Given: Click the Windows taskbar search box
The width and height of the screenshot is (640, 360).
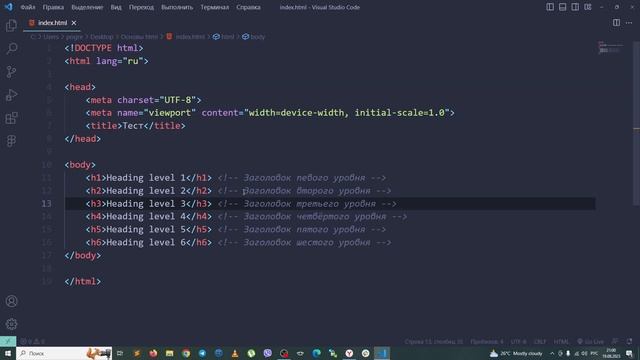Looking at the screenshot, I should point(64,353).
